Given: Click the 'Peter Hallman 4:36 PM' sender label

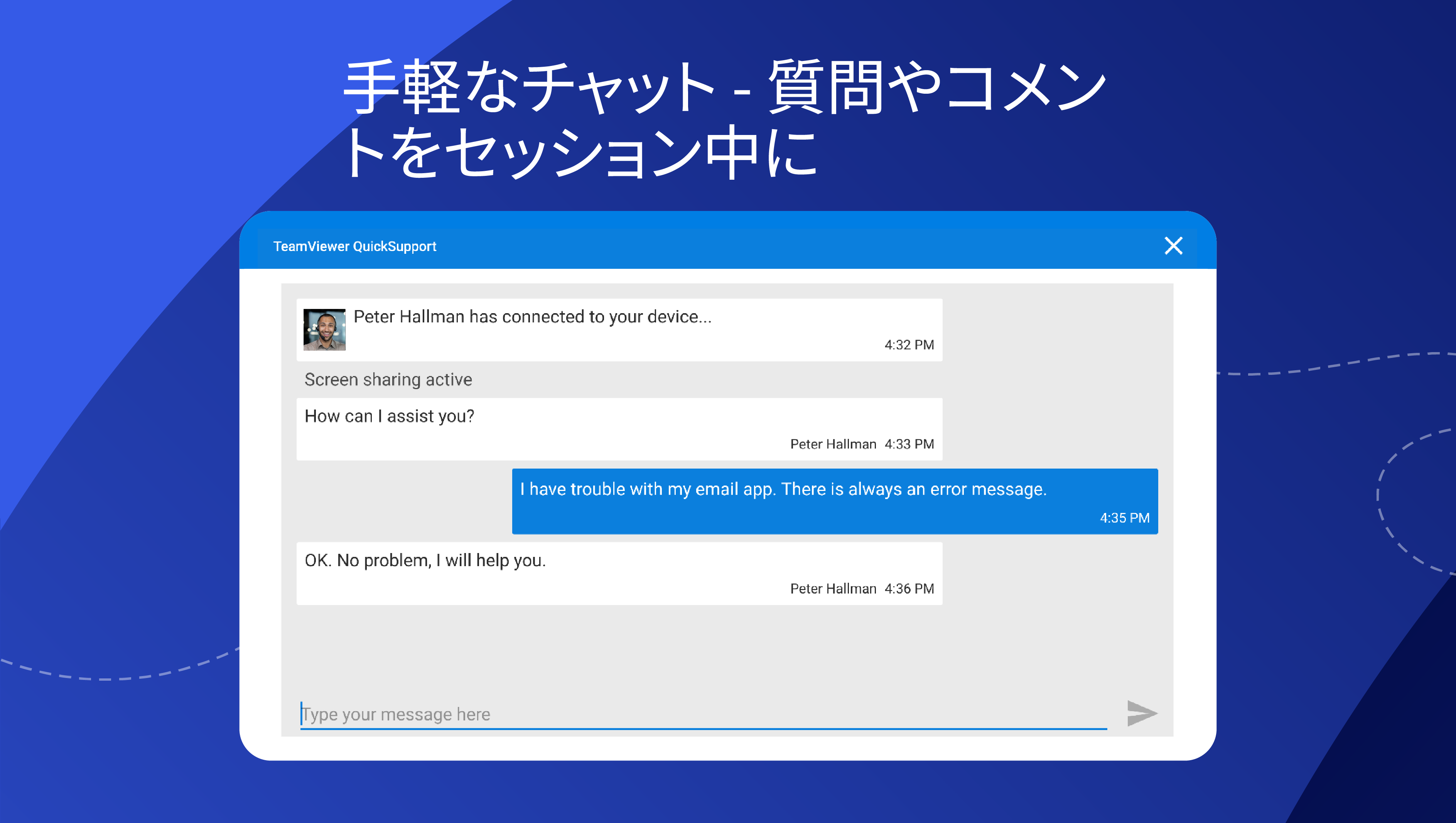Looking at the screenshot, I should coord(862,589).
